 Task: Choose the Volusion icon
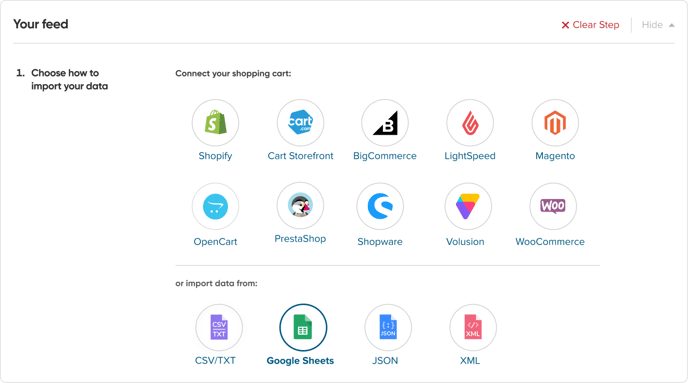[468, 206]
